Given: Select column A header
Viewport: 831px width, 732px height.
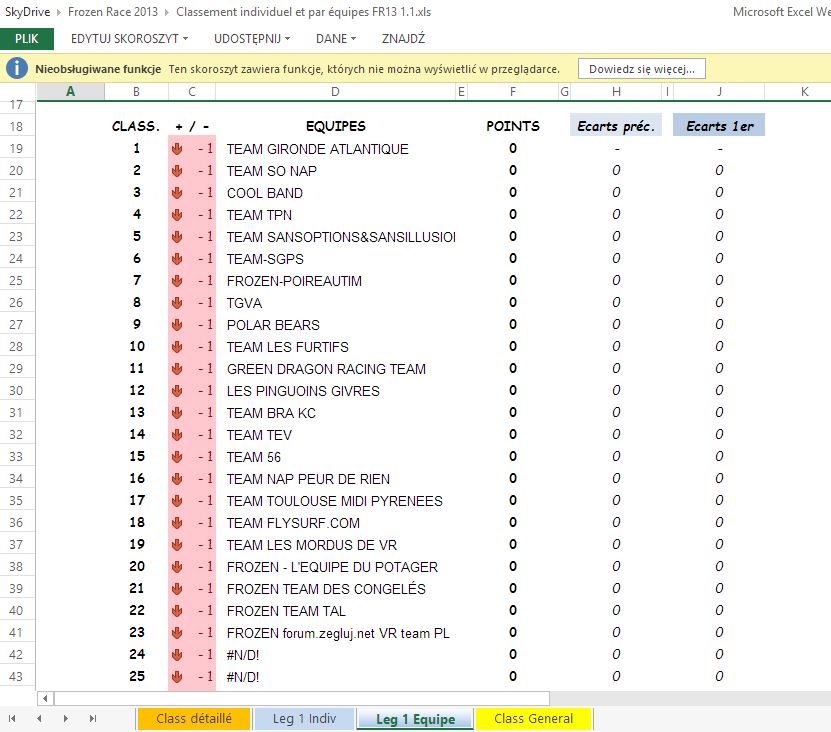Looking at the screenshot, I should point(70,92).
